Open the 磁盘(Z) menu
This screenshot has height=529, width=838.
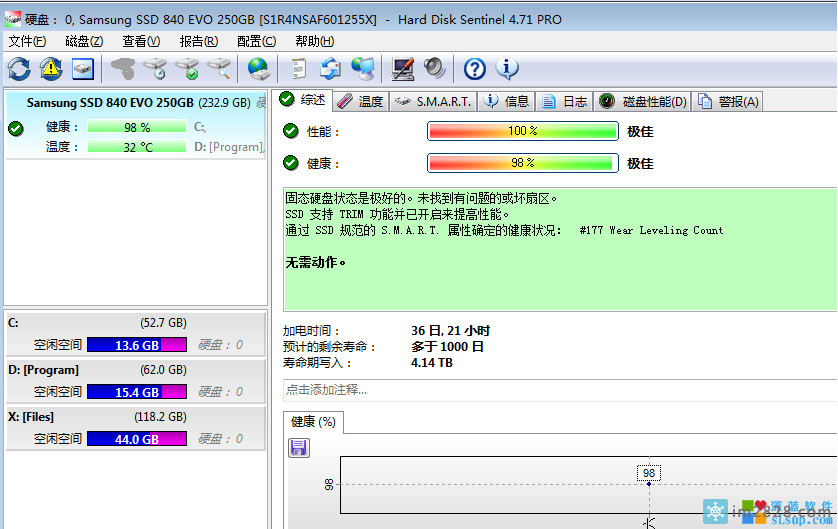pos(84,41)
